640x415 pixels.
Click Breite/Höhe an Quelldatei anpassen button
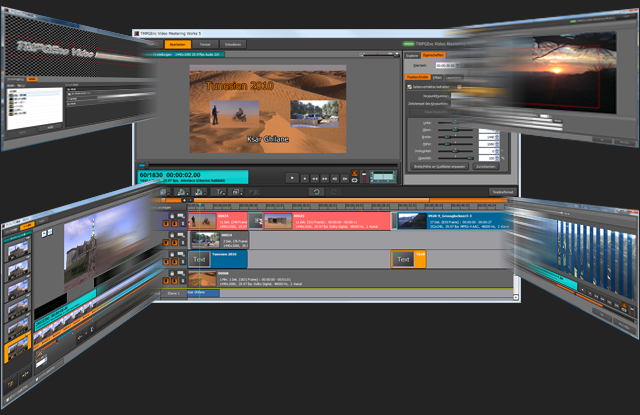pyautogui.click(x=439, y=166)
